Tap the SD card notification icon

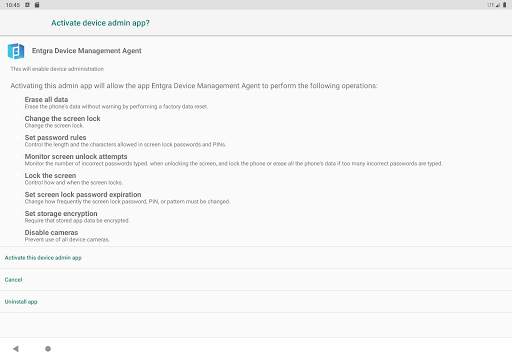(x=37, y=5)
